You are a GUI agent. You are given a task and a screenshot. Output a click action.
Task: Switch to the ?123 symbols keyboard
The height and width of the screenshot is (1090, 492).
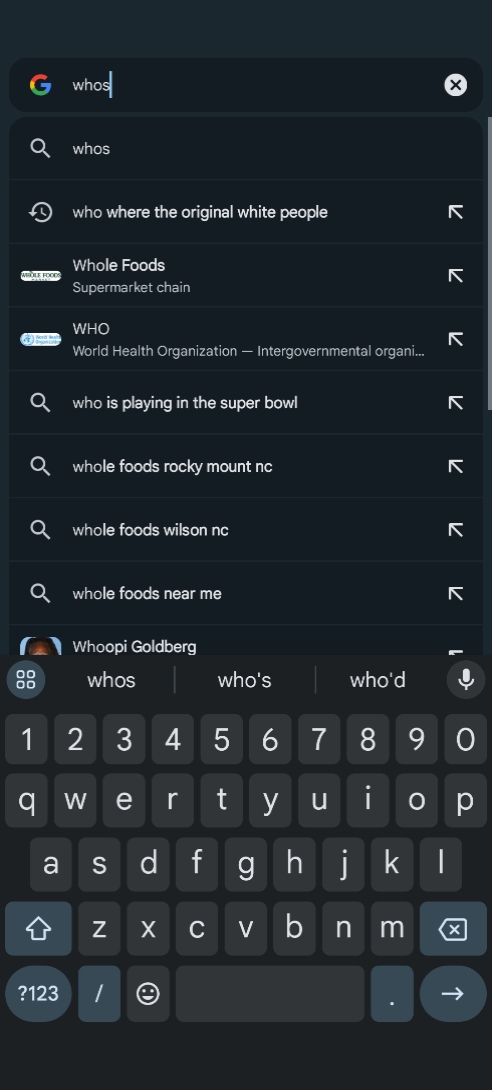(38, 993)
